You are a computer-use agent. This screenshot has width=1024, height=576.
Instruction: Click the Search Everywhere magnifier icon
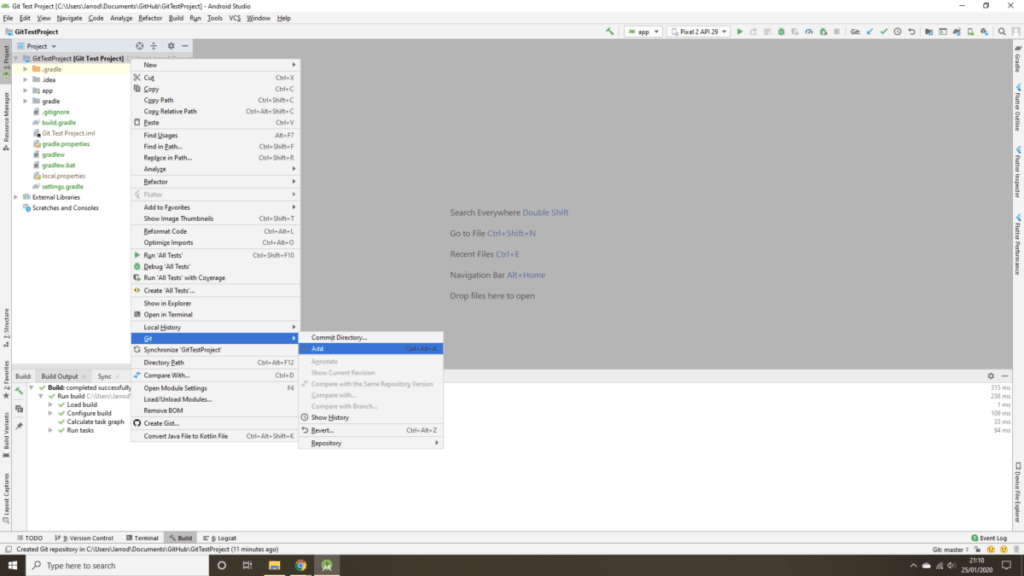click(x=1002, y=32)
